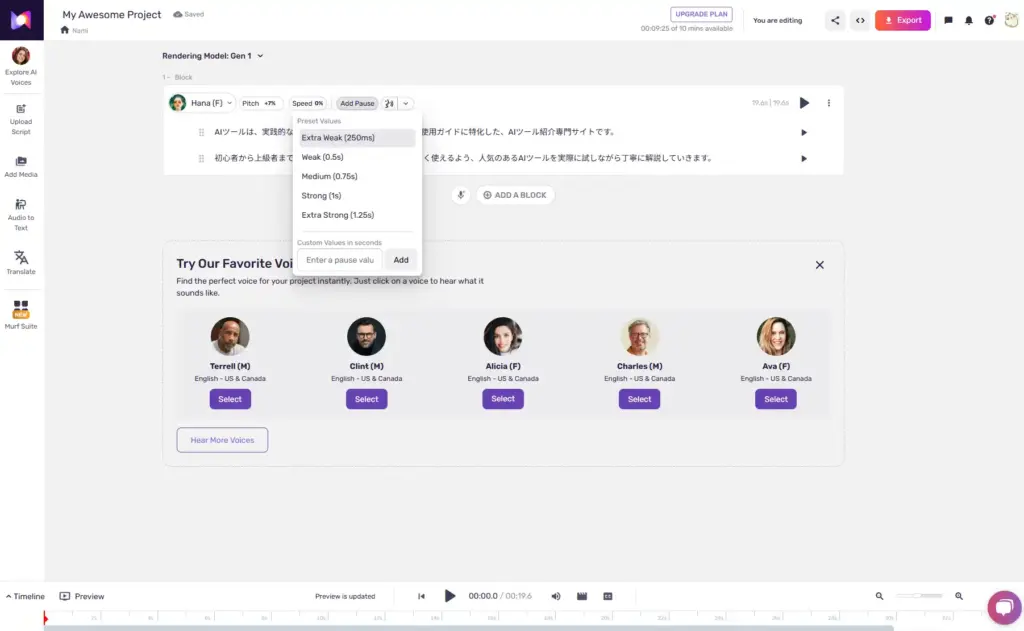Open the comments chat icon
Image resolution: width=1024 pixels, height=631 pixels.
[x=948, y=20]
